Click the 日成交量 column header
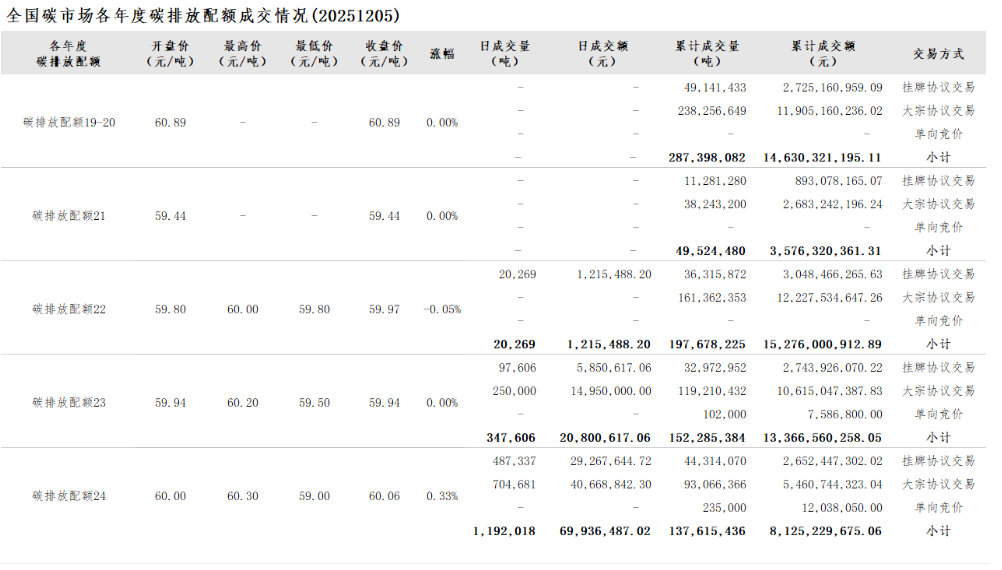1002x570 pixels. coord(505,53)
